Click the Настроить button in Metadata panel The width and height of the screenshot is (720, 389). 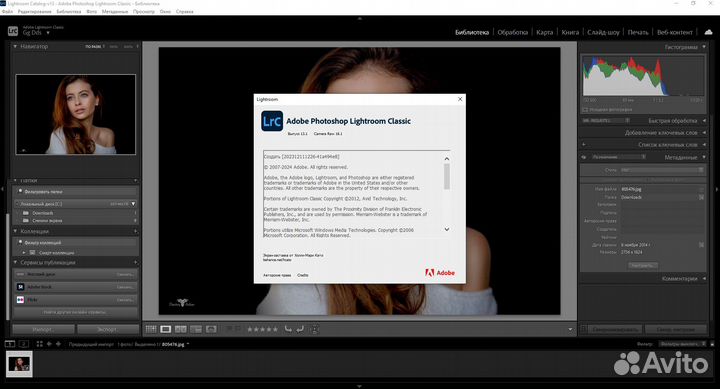pos(642,265)
